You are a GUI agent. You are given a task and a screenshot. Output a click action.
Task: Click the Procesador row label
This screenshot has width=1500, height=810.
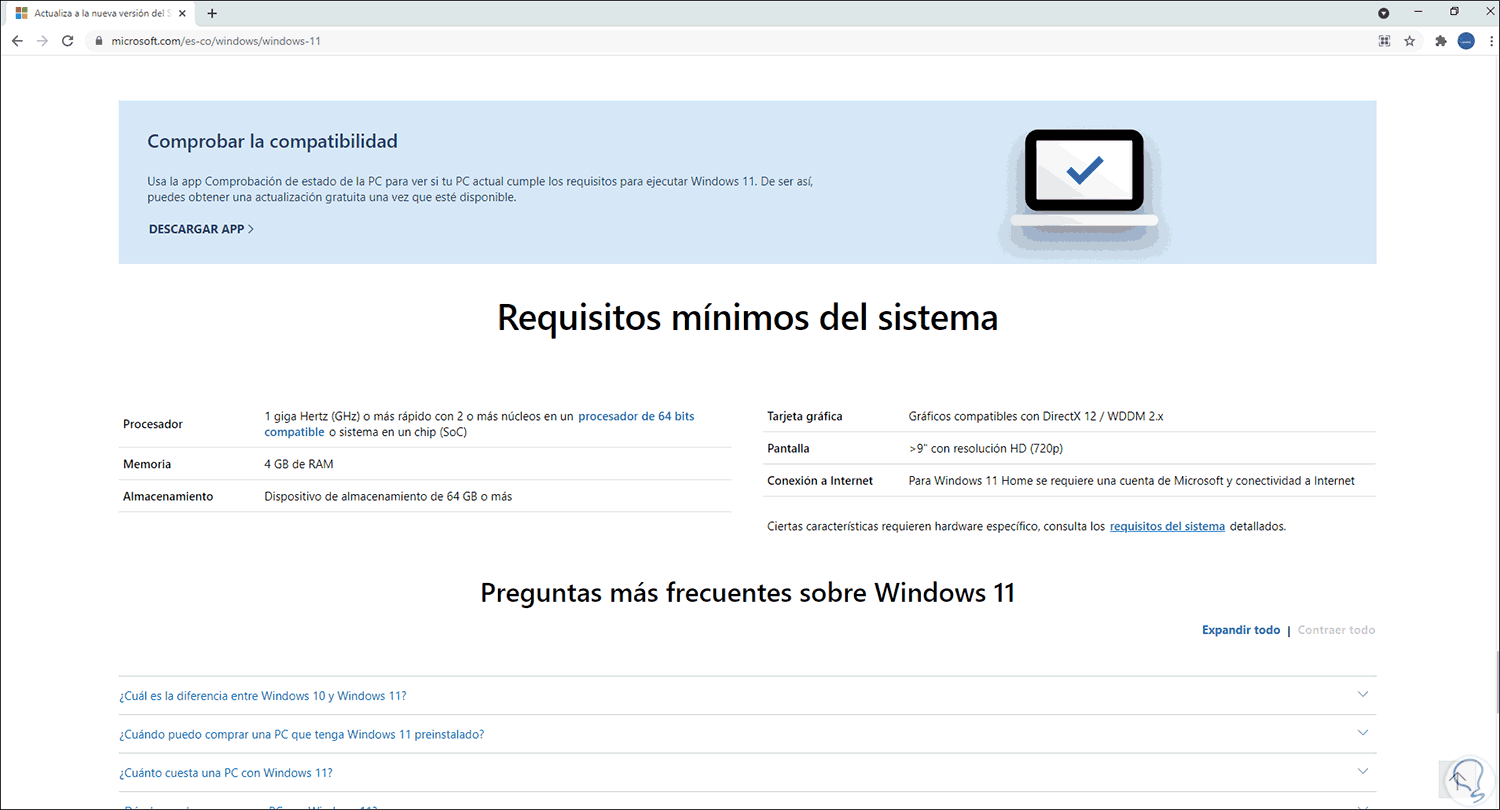(x=153, y=424)
